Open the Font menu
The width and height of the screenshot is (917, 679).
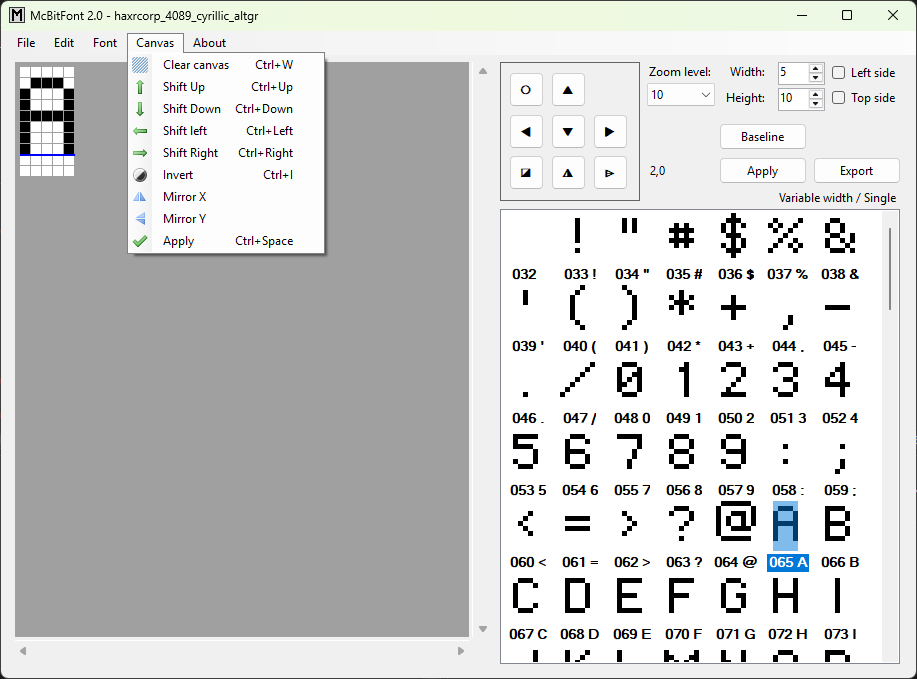click(105, 43)
